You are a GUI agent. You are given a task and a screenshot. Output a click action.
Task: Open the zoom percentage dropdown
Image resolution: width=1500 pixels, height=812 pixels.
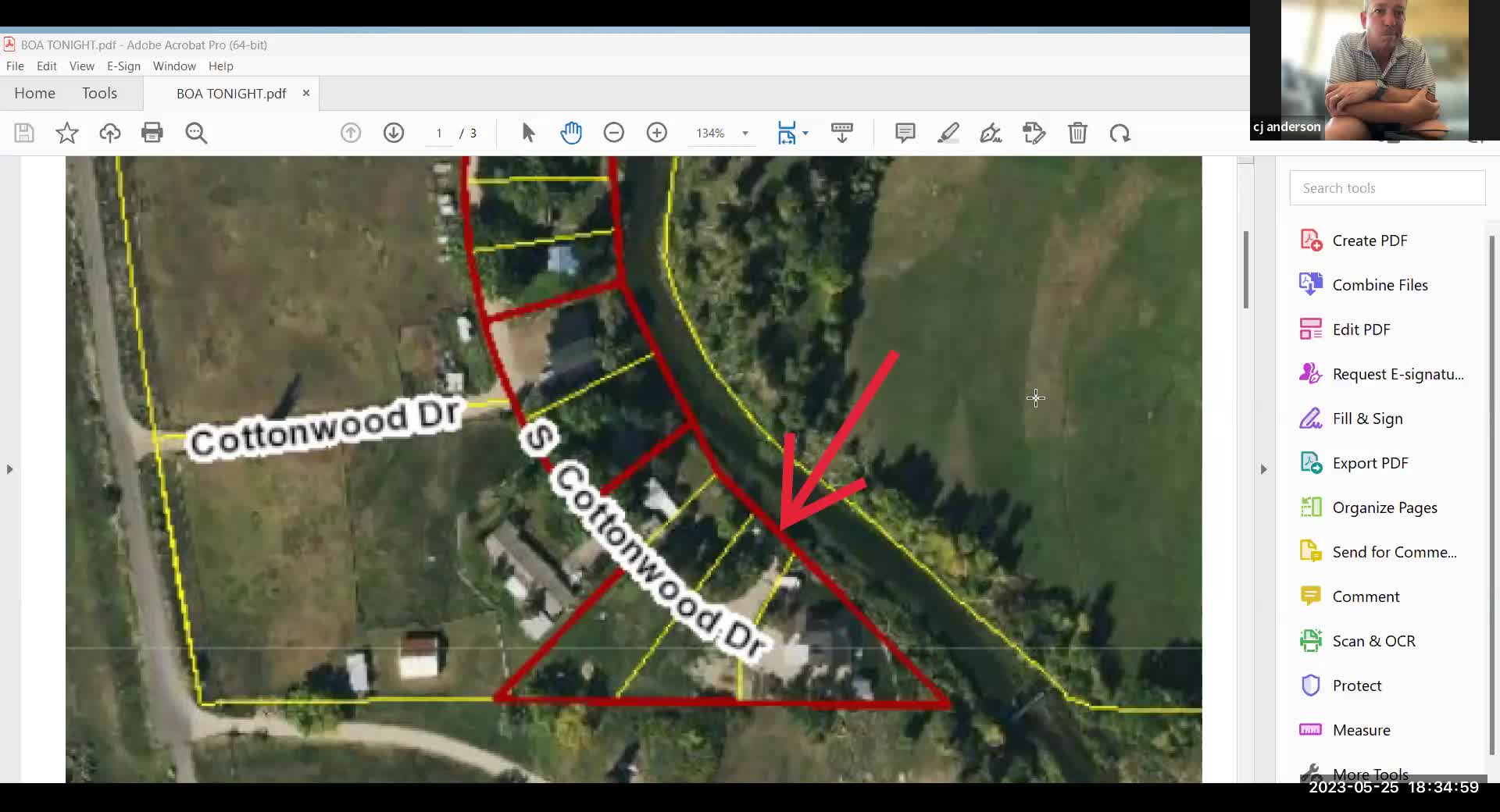(745, 133)
